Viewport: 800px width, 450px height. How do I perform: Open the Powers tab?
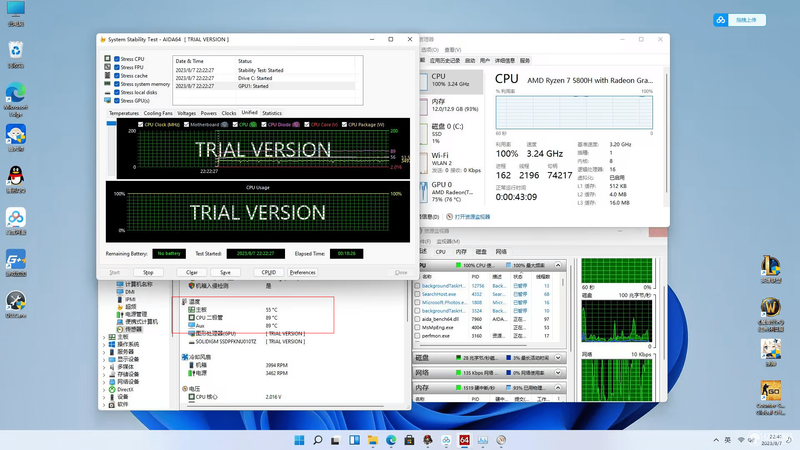click(x=209, y=113)
